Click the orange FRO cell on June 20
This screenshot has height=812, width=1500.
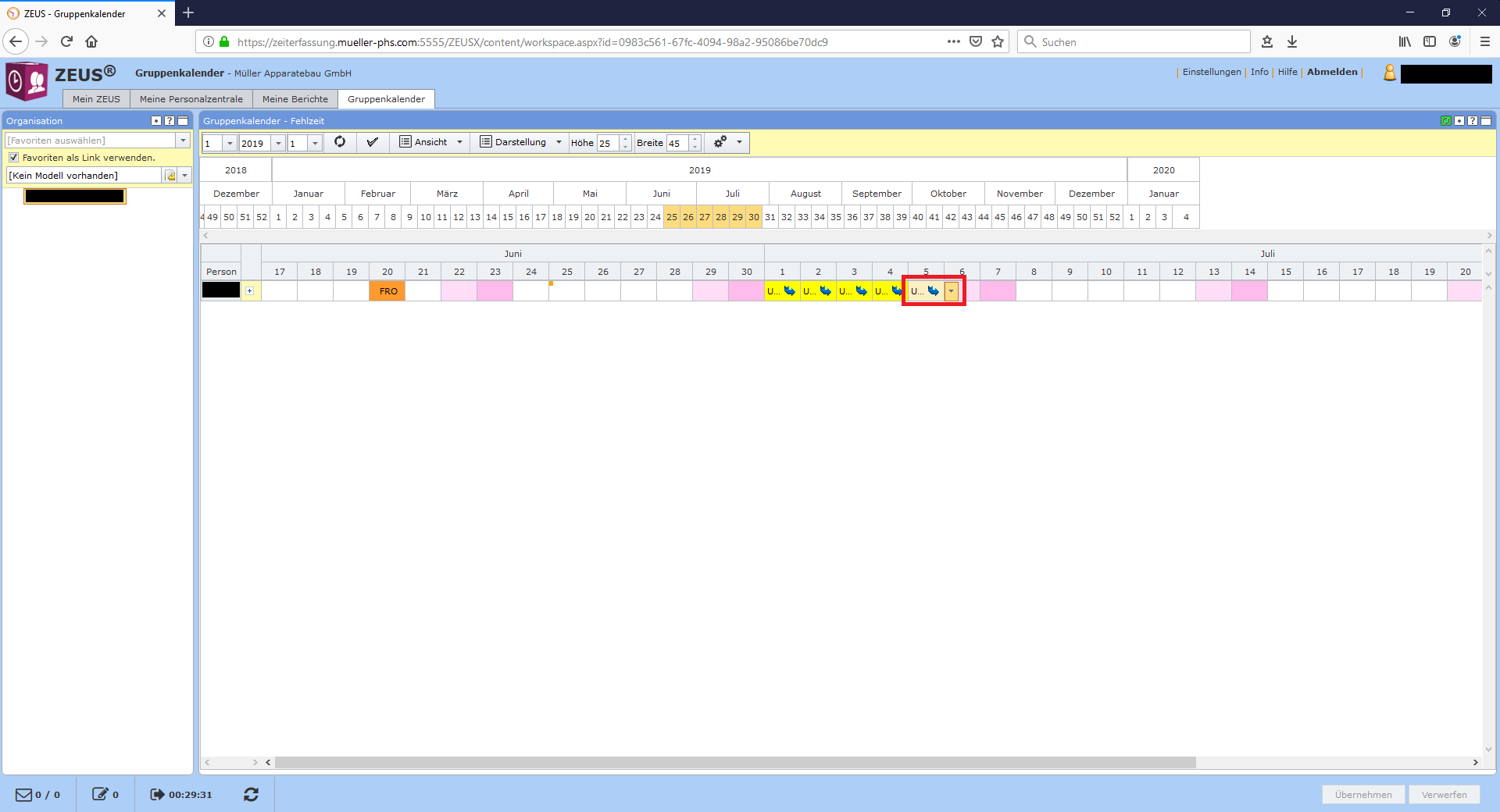click(x=387, y=291)
